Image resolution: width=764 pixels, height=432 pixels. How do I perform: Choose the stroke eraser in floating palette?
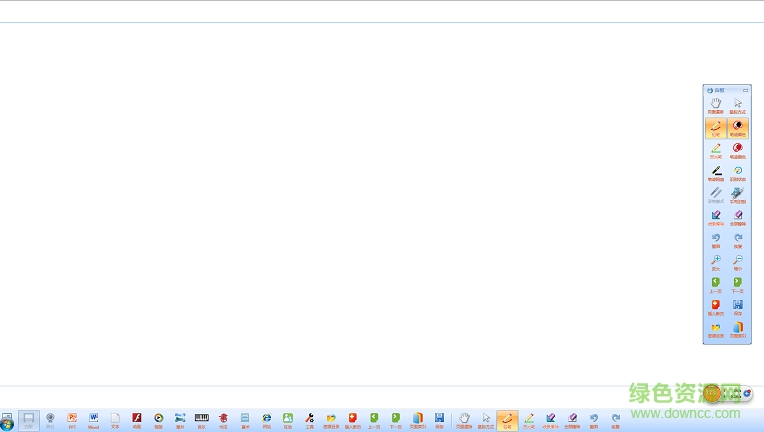pyautogui.click(x=716, y=218)
